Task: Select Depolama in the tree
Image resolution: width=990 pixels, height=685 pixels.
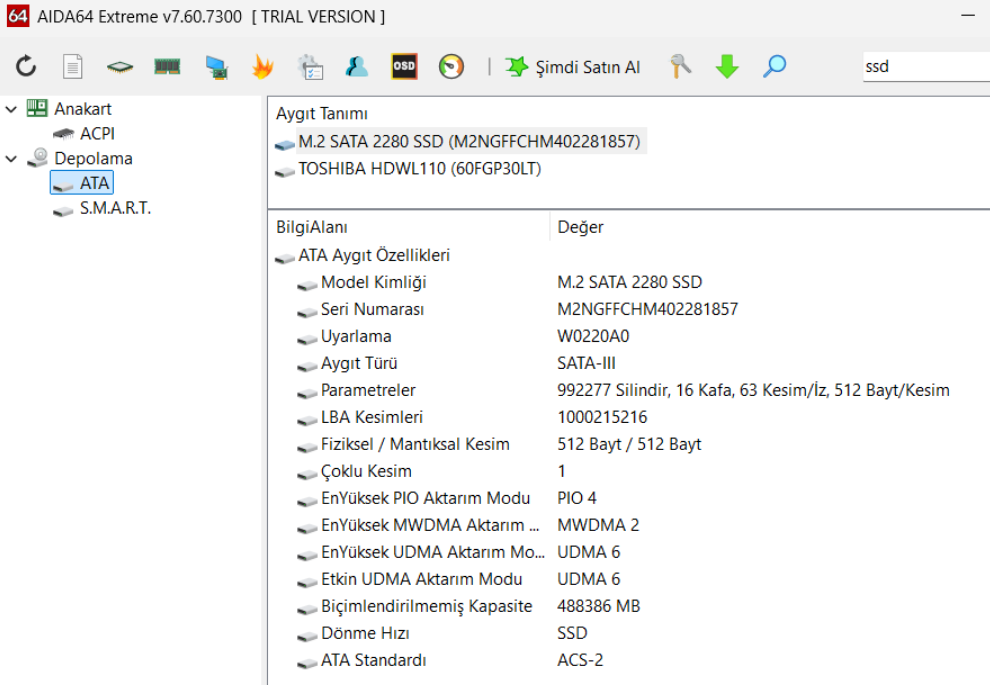Action: click(x=93, y=158)
